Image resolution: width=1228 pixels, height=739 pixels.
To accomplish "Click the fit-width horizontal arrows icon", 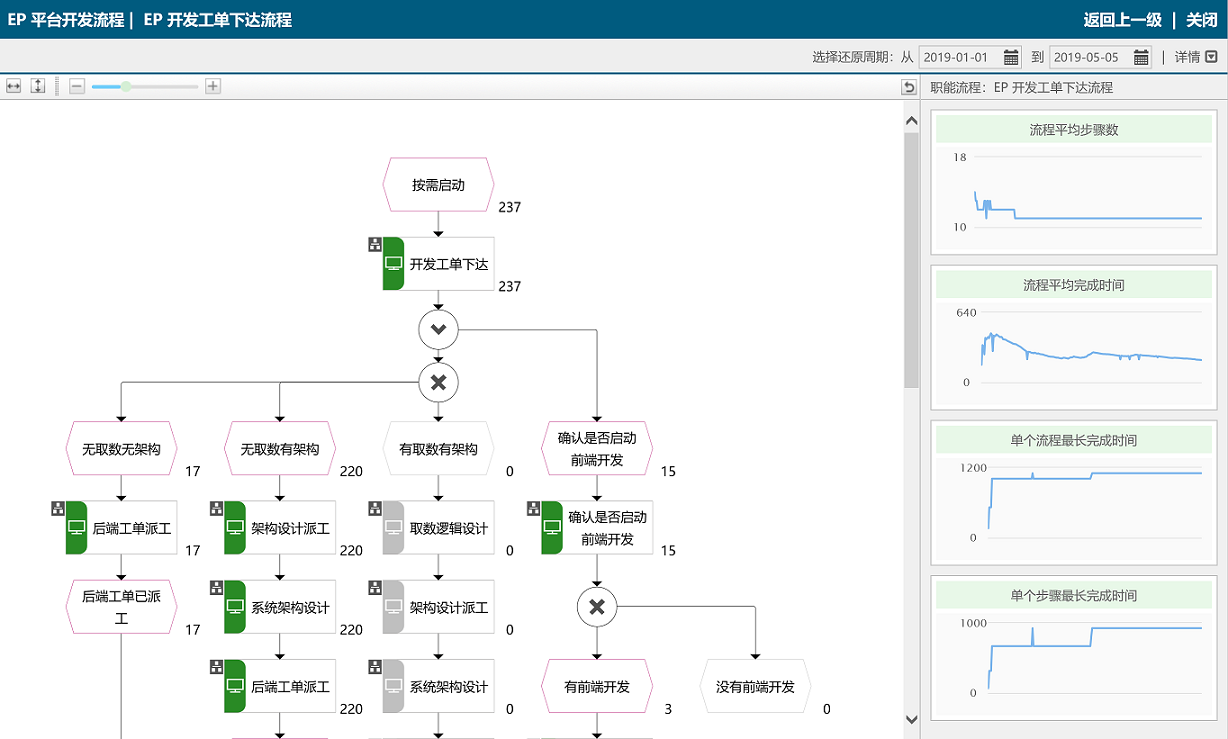I will tap(14, 86).
